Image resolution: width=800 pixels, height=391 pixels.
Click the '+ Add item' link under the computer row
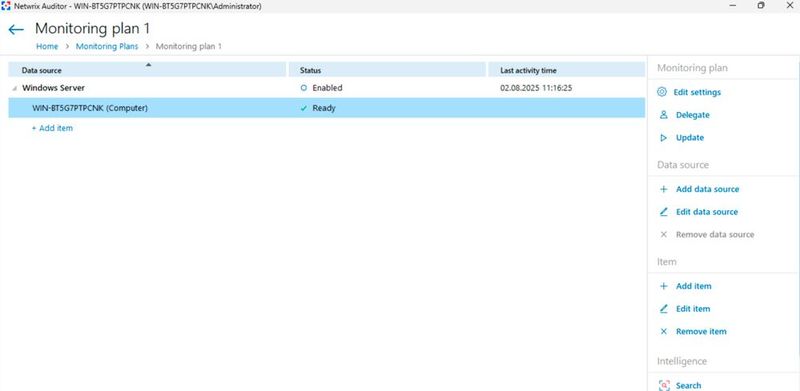(52, 128)
